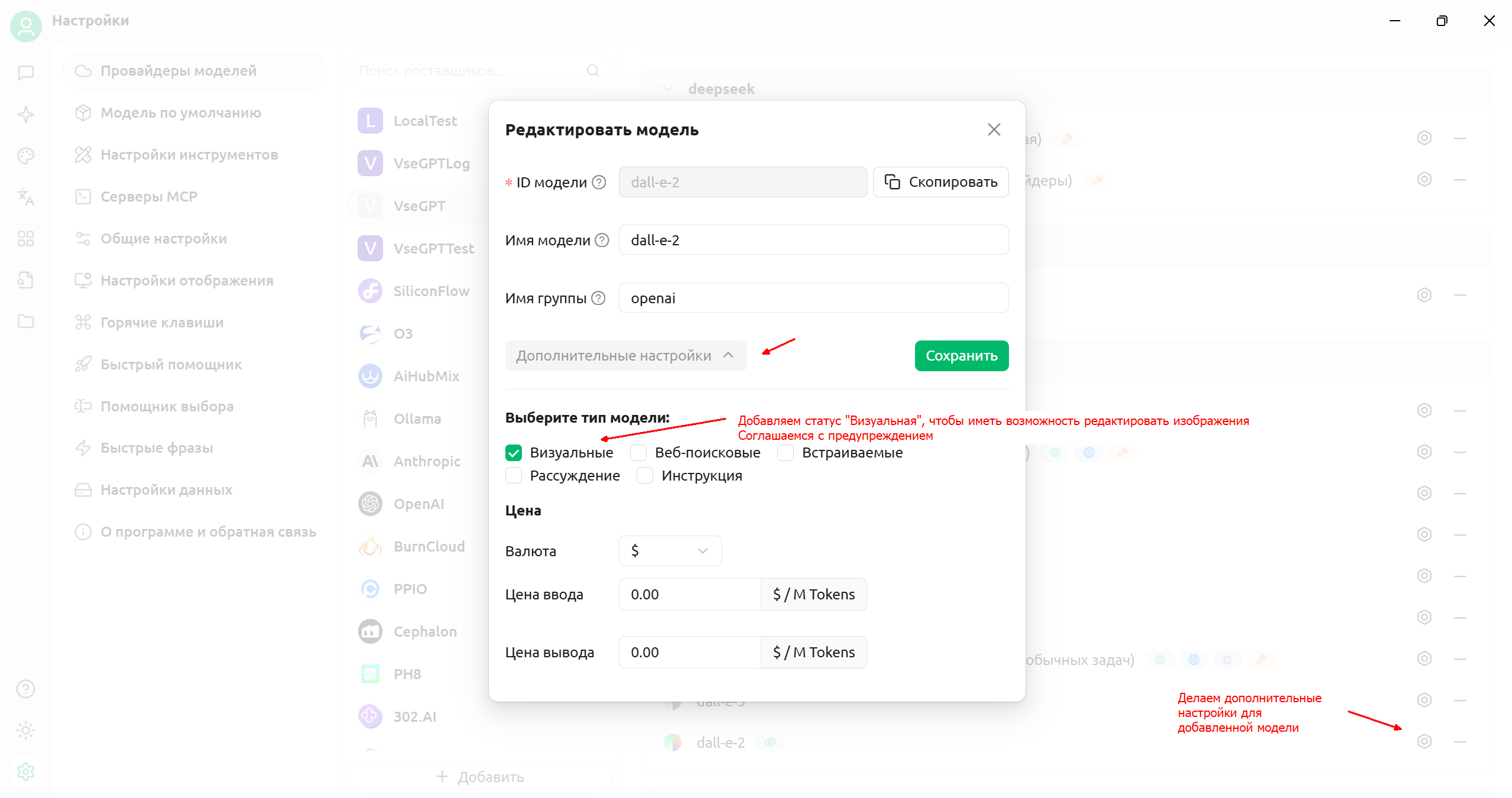
Task: Check the Веб-поисковые checkbox
Action: tap(638, 453)
